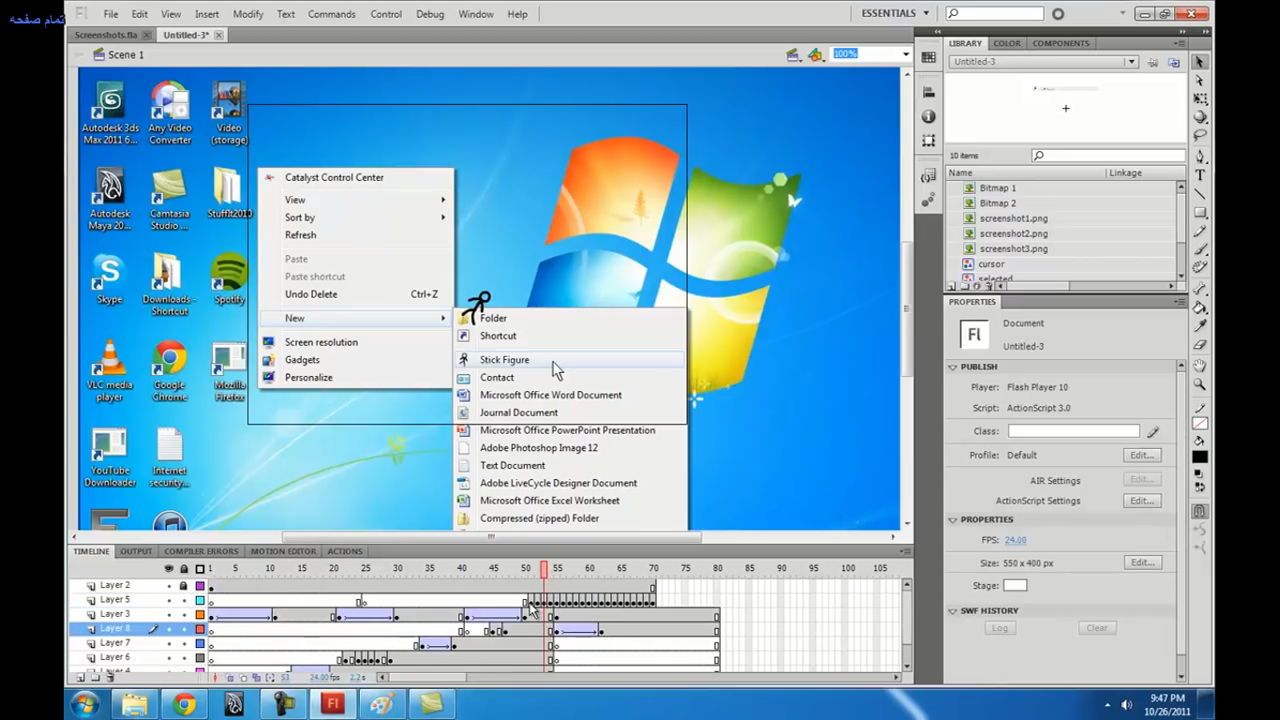Click the Stage color swatch
The height and width of the screenshot is (720, 1280).
(x=1015, y=586)
